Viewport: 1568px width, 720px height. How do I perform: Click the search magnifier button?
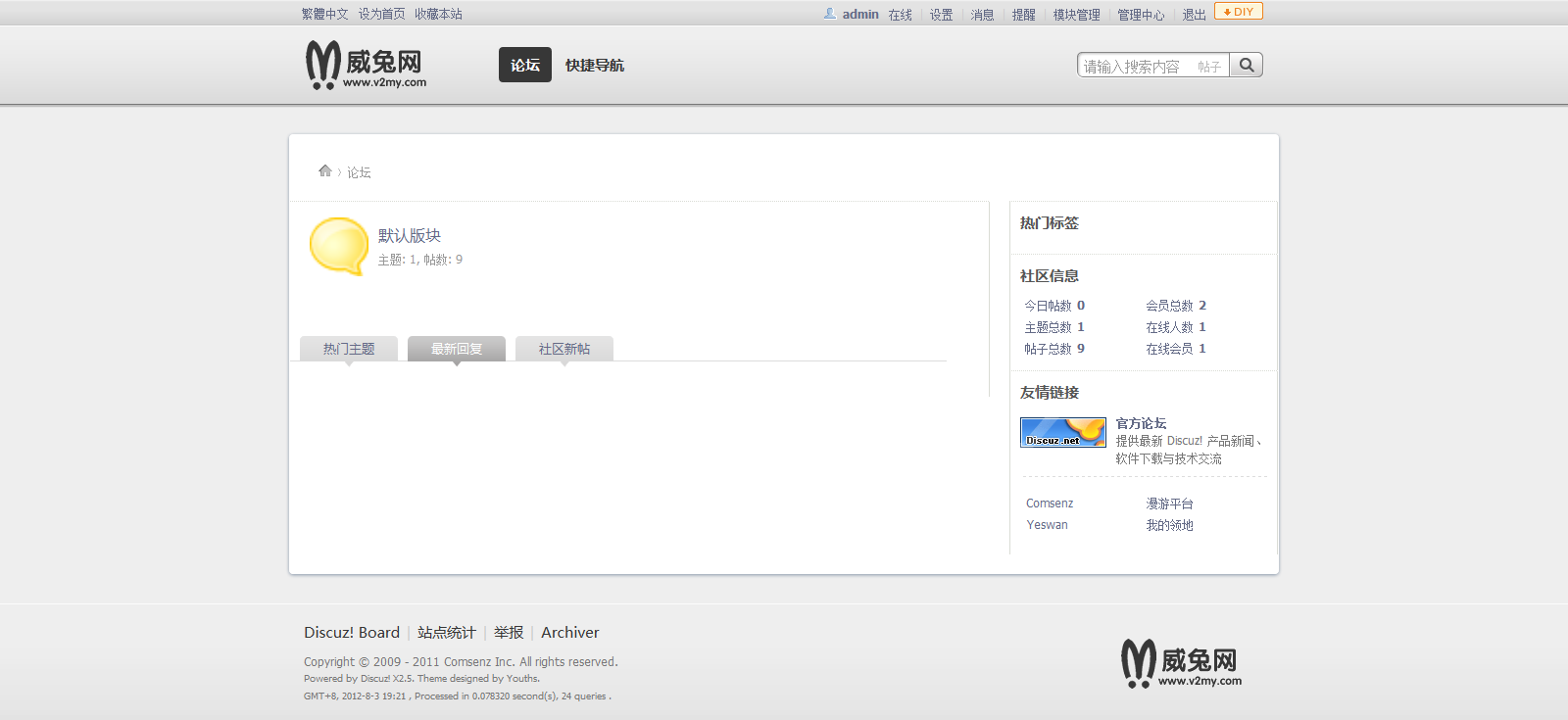[x=1247, y=65]
